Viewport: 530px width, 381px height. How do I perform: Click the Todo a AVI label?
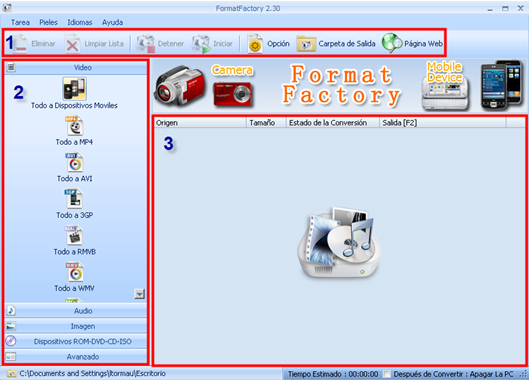coord(74,178)
